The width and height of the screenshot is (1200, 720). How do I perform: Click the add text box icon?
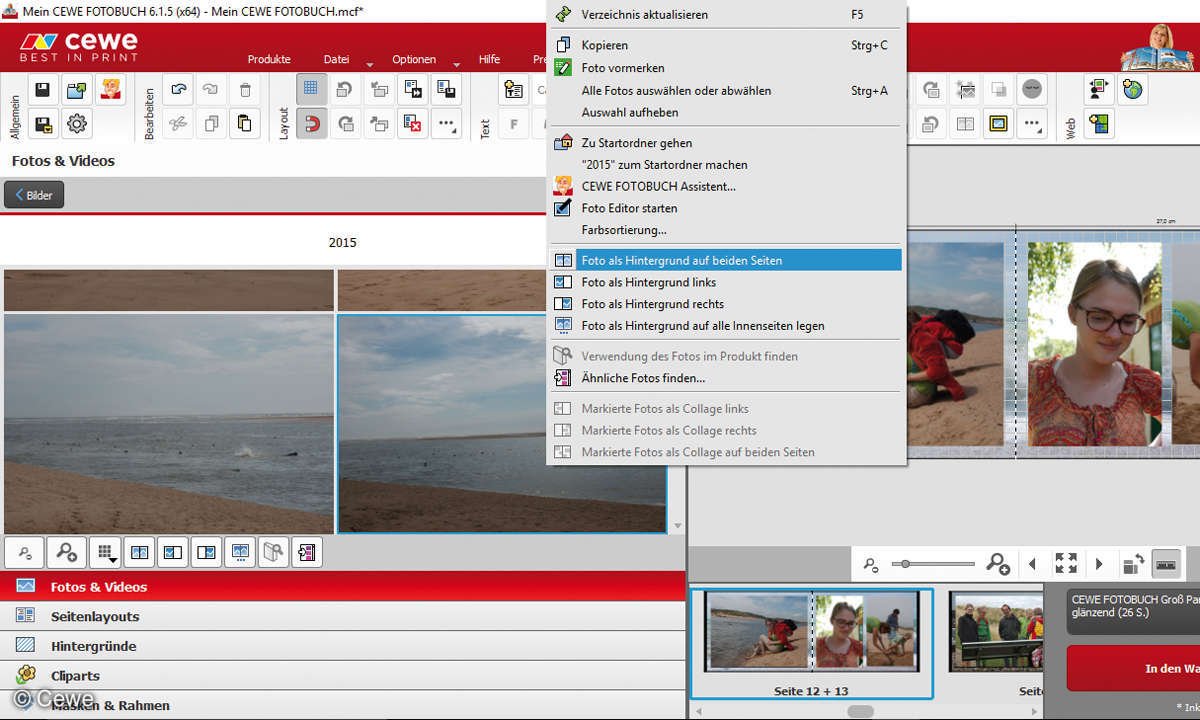coord(514,90)
